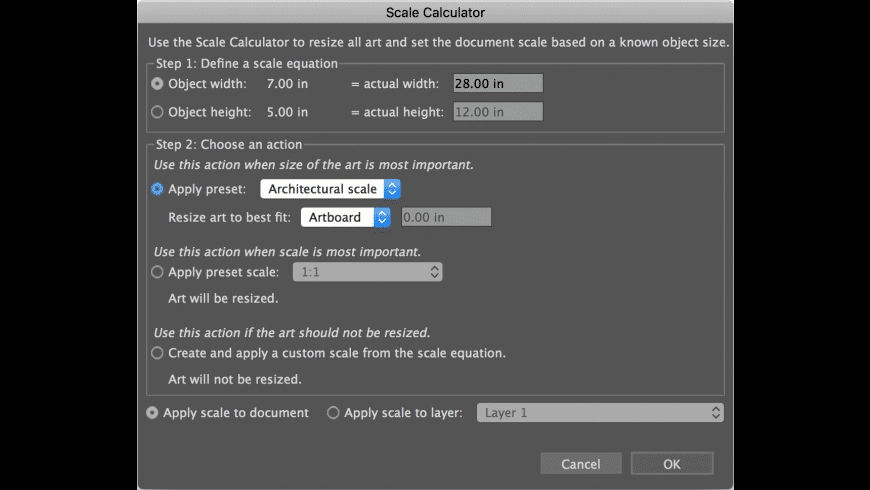Click the actual width field showing 28.00 in

(x=498, y=84)
